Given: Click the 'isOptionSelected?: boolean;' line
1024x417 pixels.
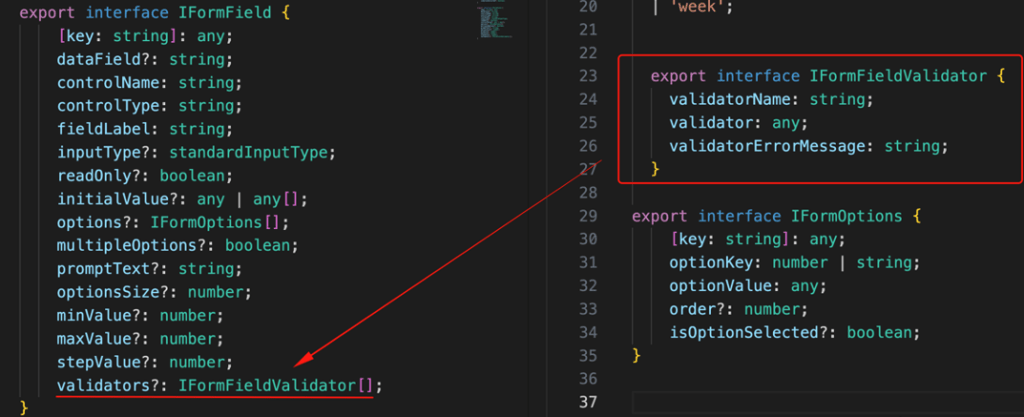Looking at the screenshot, I should (795, 333).
